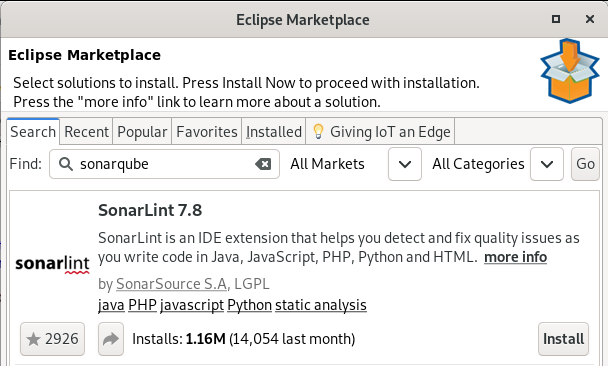
Task: Open the Popular tab
Action: coord(142,132)
